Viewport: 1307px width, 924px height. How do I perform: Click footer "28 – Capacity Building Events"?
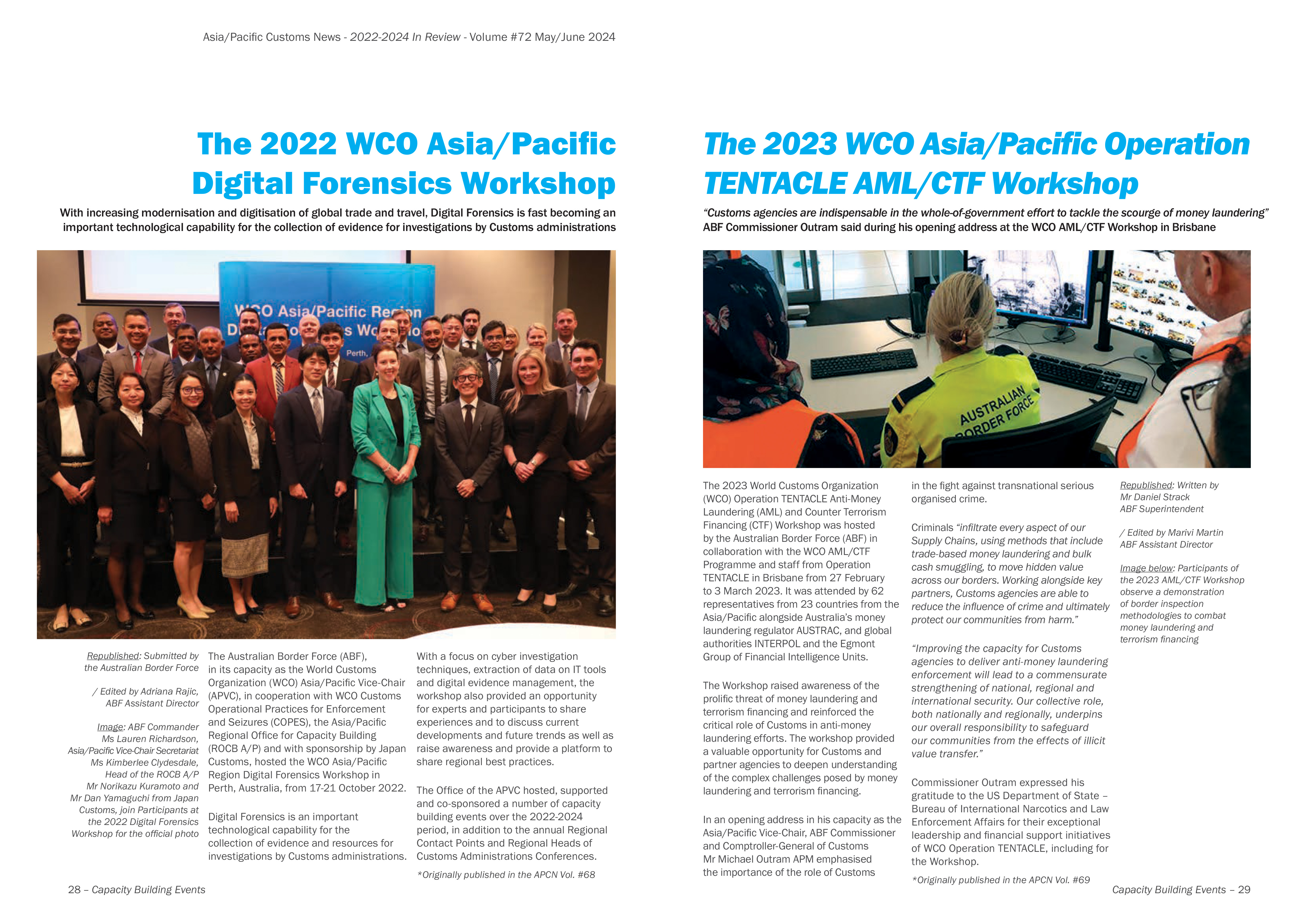coord(136,889)
